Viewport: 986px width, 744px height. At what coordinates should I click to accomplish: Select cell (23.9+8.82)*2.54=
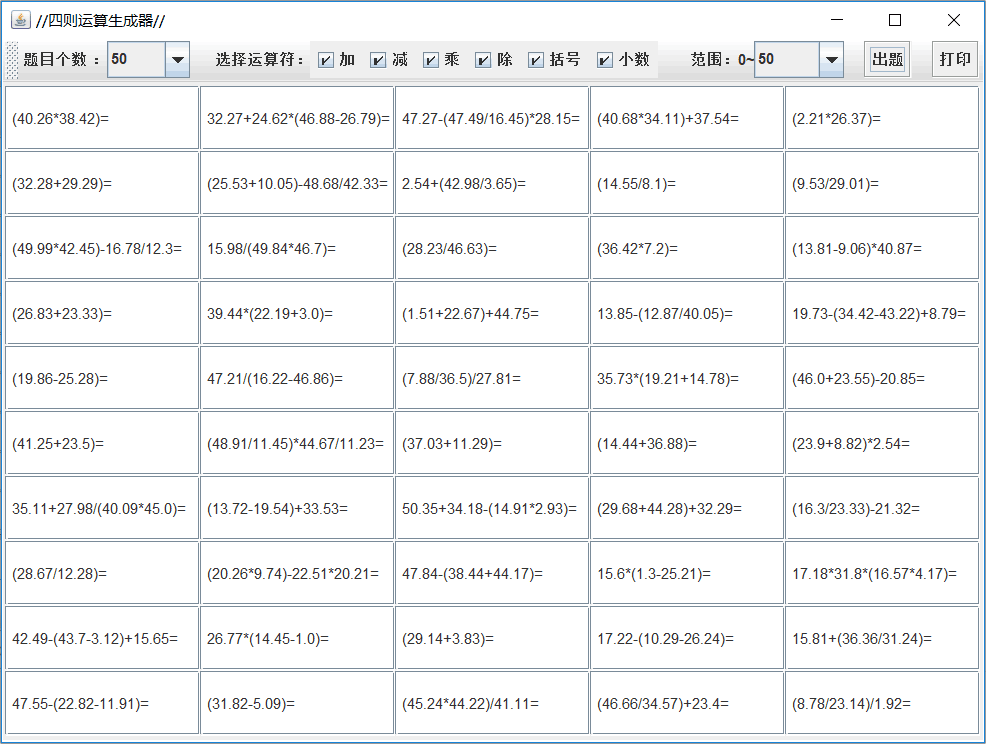pyautogui.click(x=882, y=443)
